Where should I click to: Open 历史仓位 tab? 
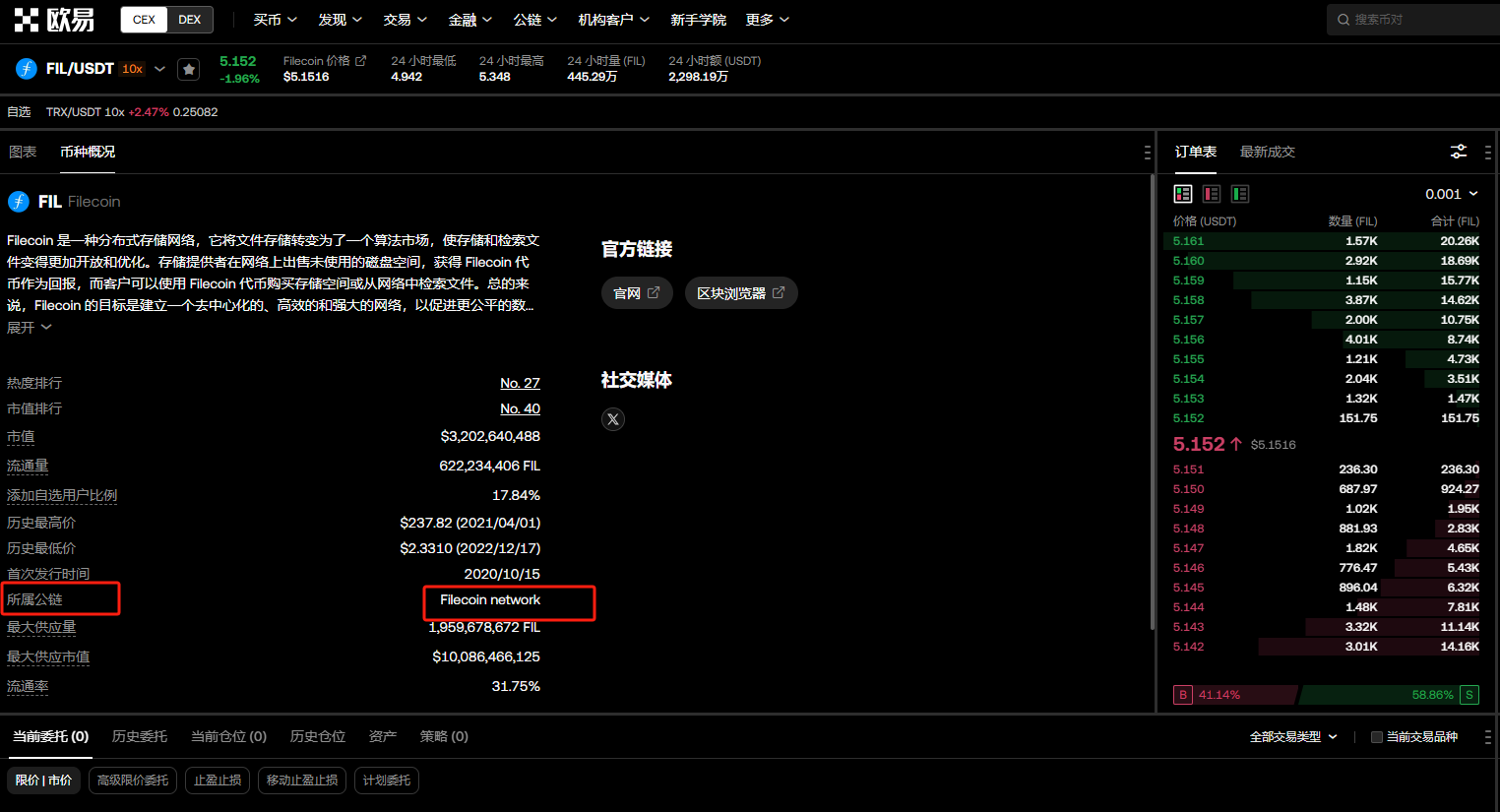(317, 736)
